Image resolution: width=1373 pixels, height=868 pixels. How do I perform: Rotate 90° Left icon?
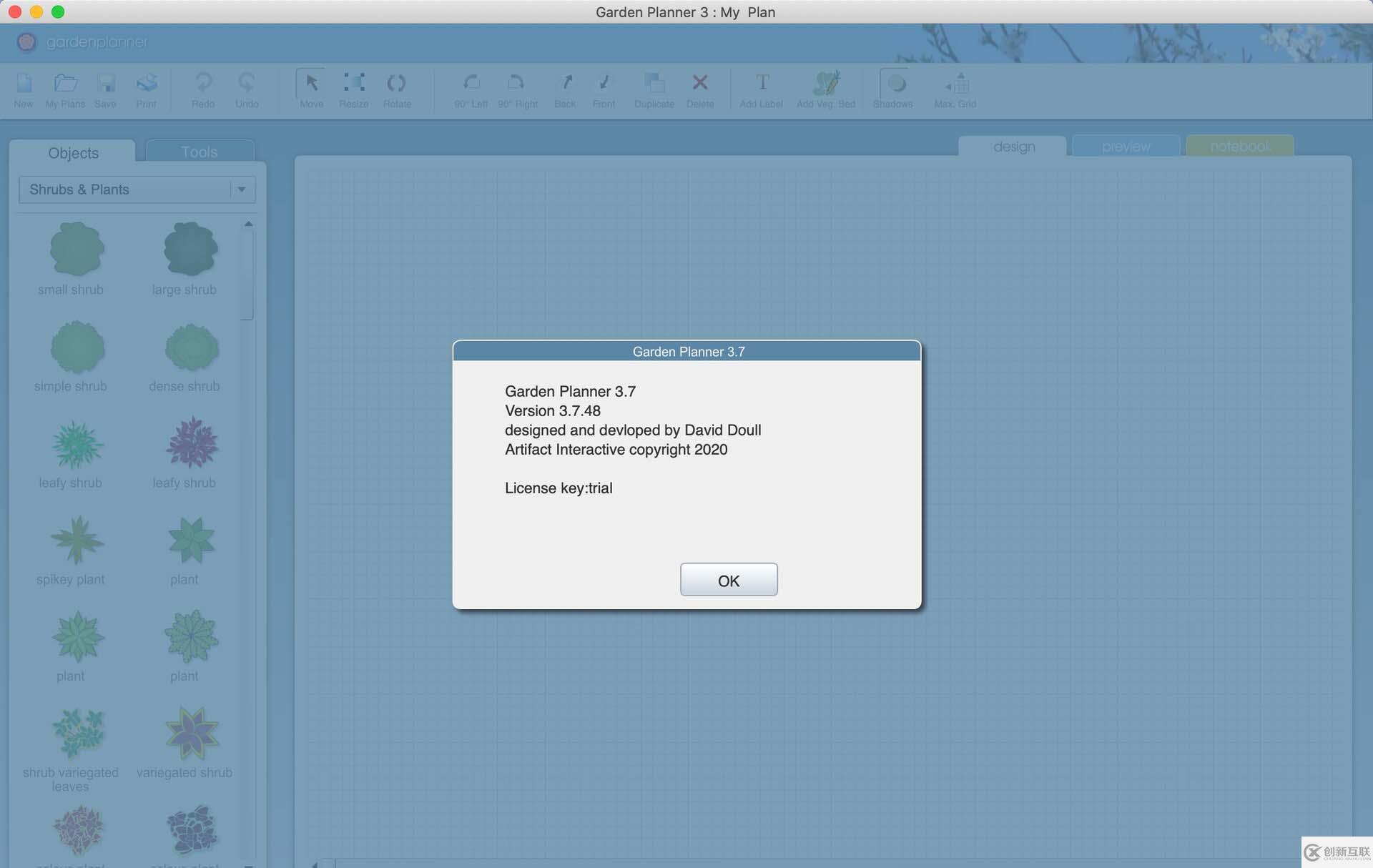coord(471,82)
